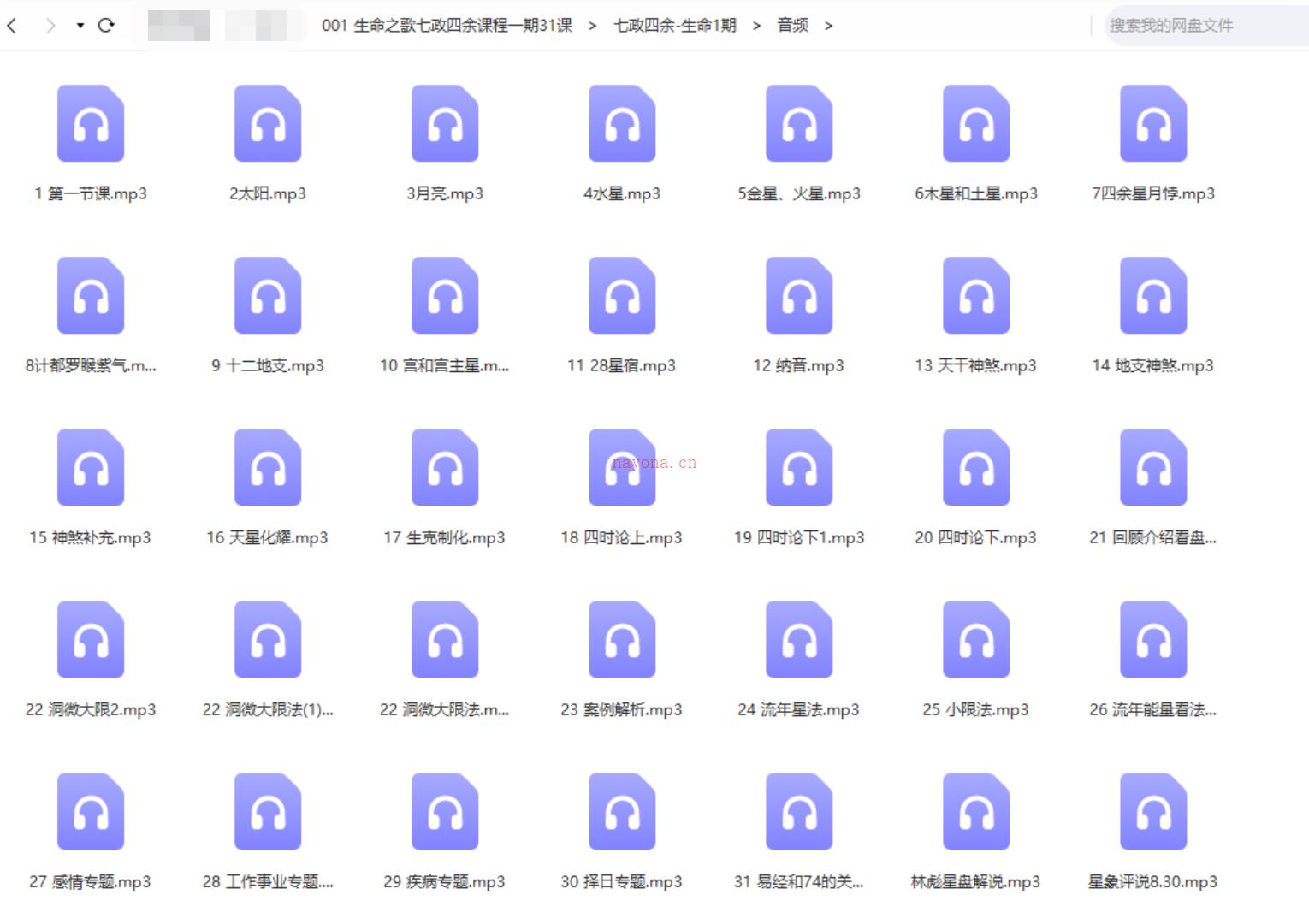
Task: Select audio icon for 30 择日专题.mp3
Action: (622, 811)
